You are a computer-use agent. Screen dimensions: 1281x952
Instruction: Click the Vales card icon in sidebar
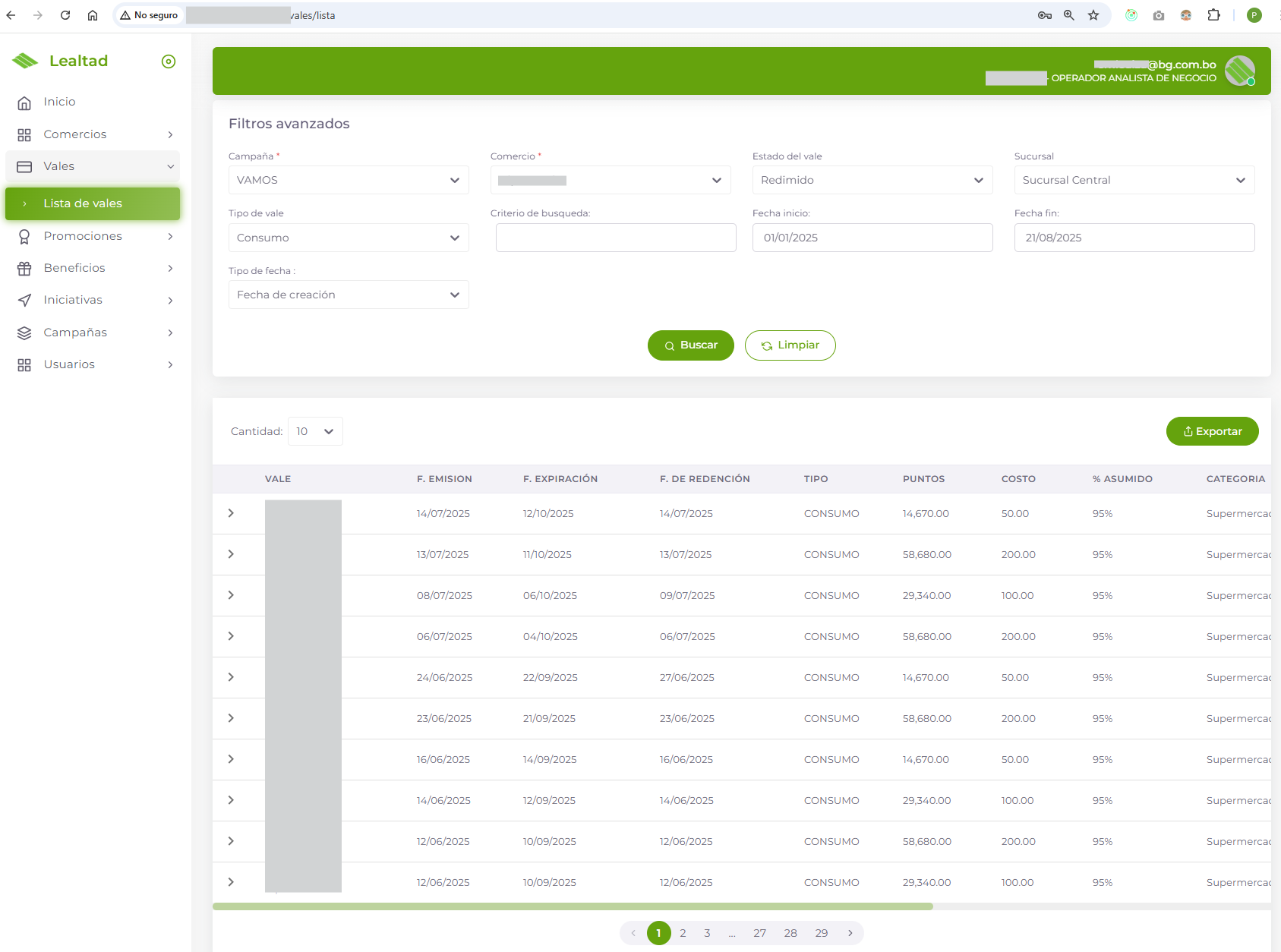(x=25, y=165)
